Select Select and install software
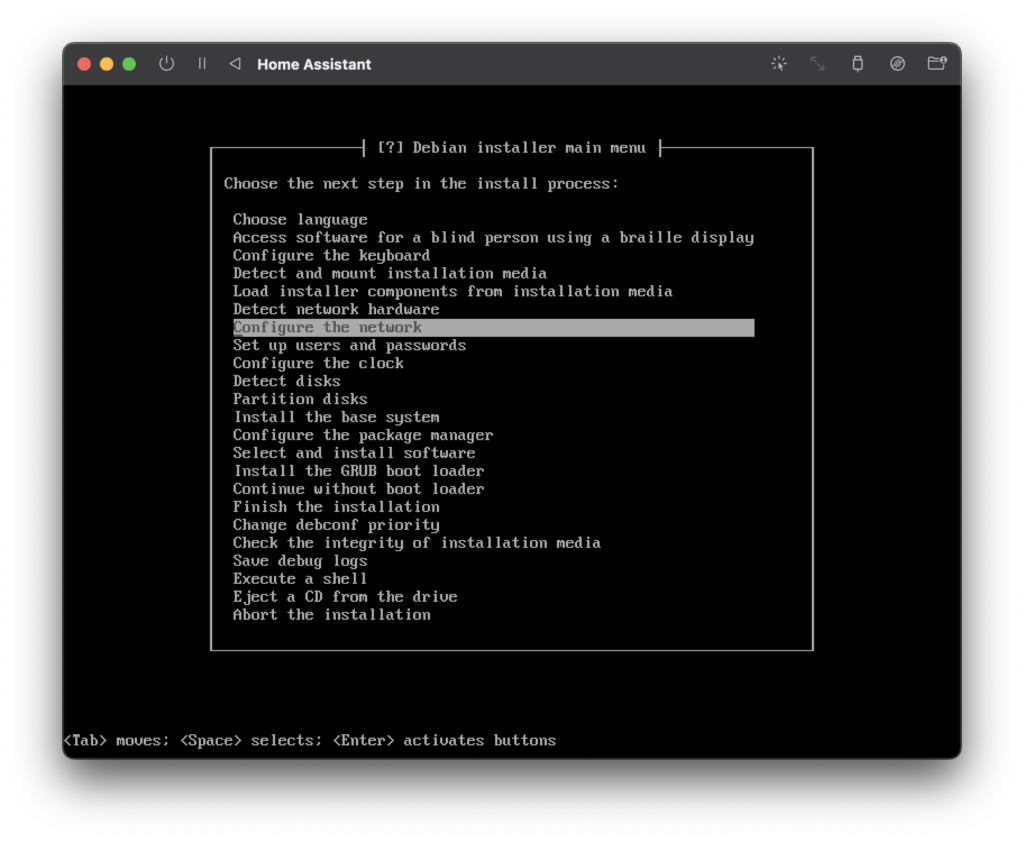Screen dimensions: 1024x842 [493, 453]
